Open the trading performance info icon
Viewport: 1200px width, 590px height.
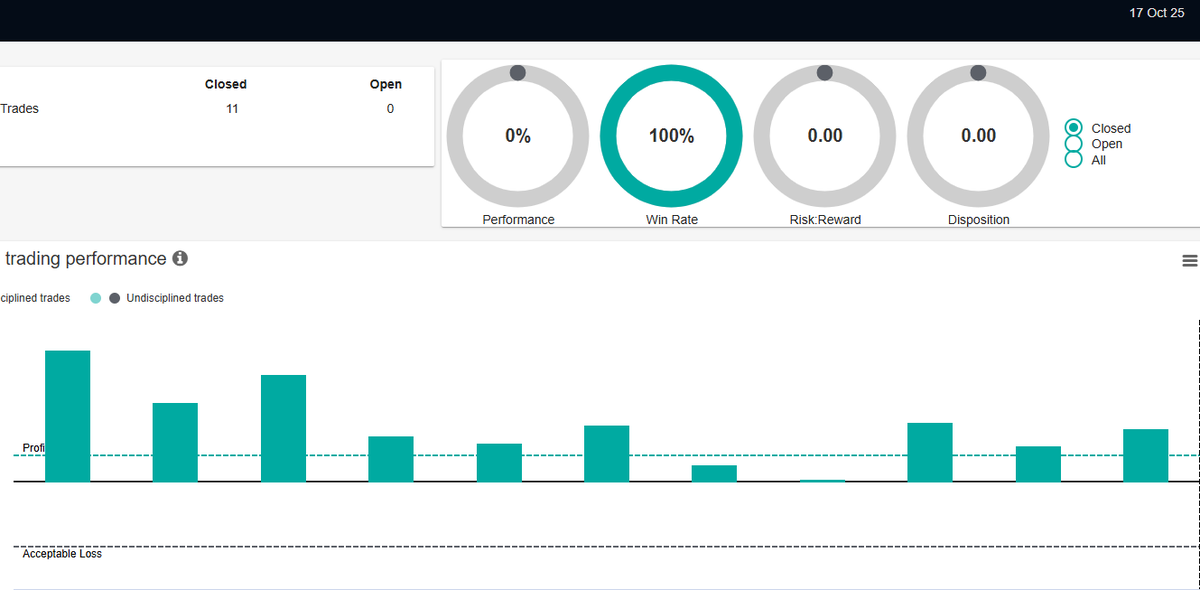(180, 258)
